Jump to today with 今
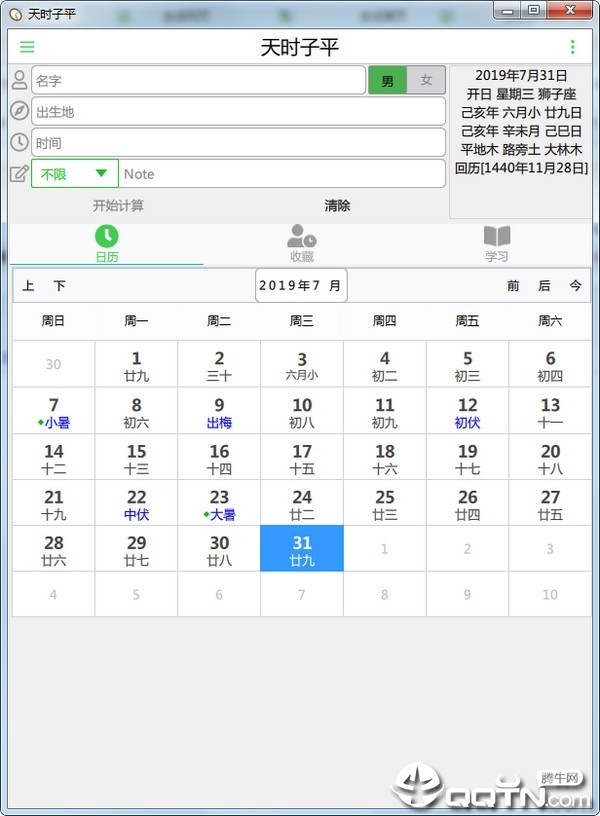Screen dimensions: 600x816 575,285
